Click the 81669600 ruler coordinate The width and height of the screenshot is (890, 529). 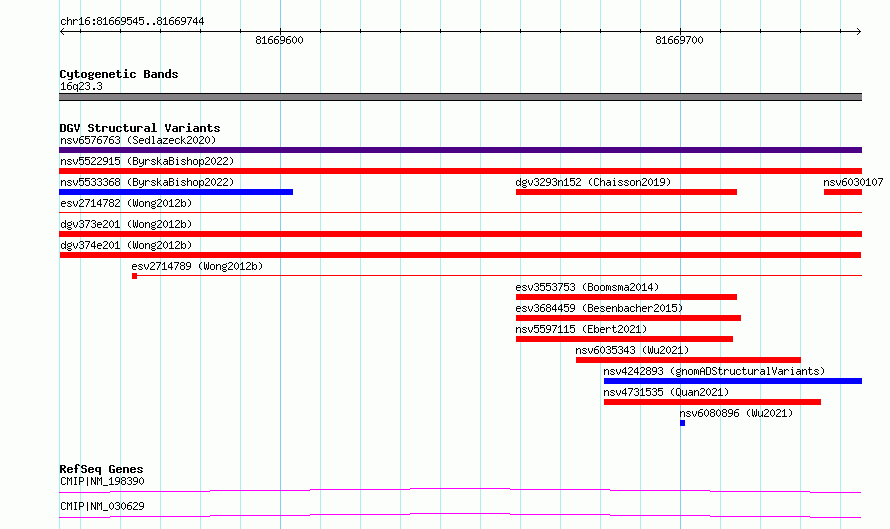279,40
